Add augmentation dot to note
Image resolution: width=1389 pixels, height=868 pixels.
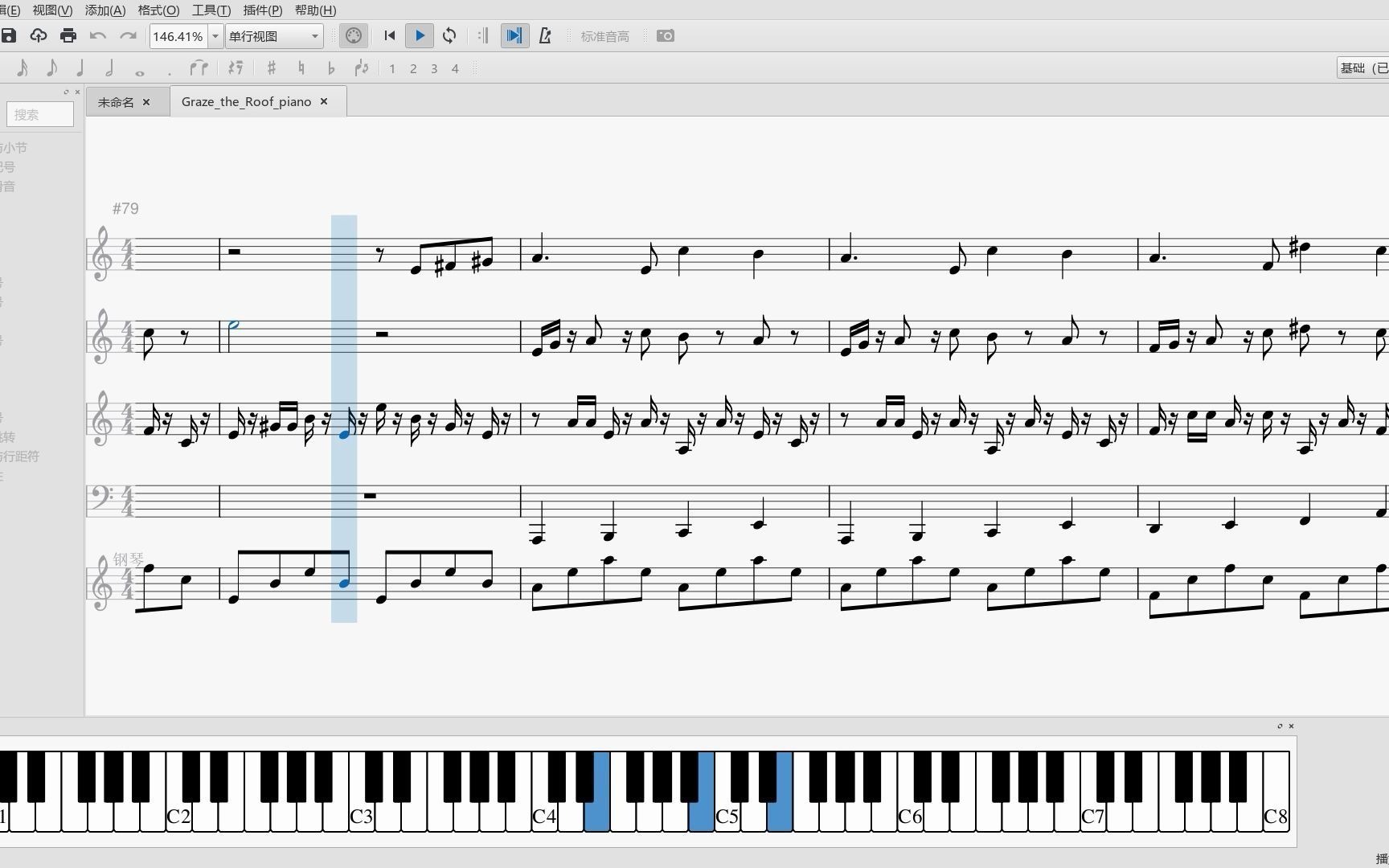(170, 72)
